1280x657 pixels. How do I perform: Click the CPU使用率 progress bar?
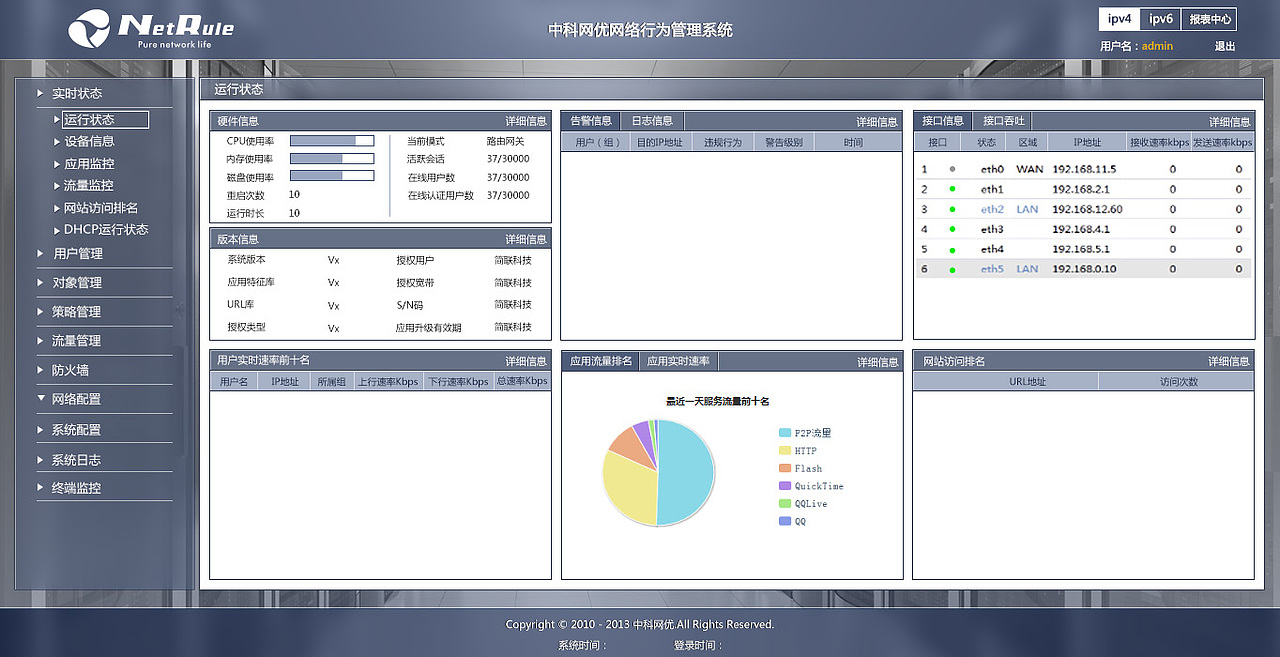pos(332,141)
